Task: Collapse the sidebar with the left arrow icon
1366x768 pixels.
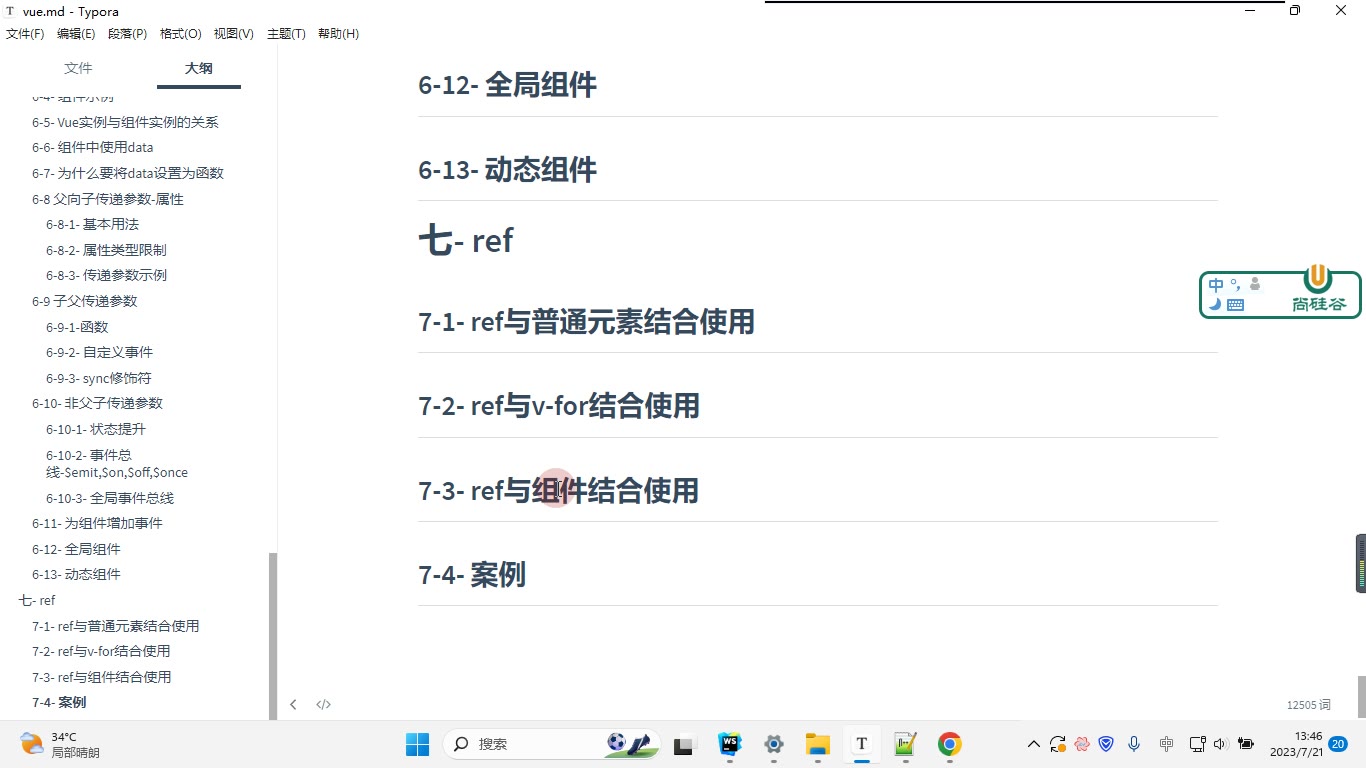Action: pos(293,704)
